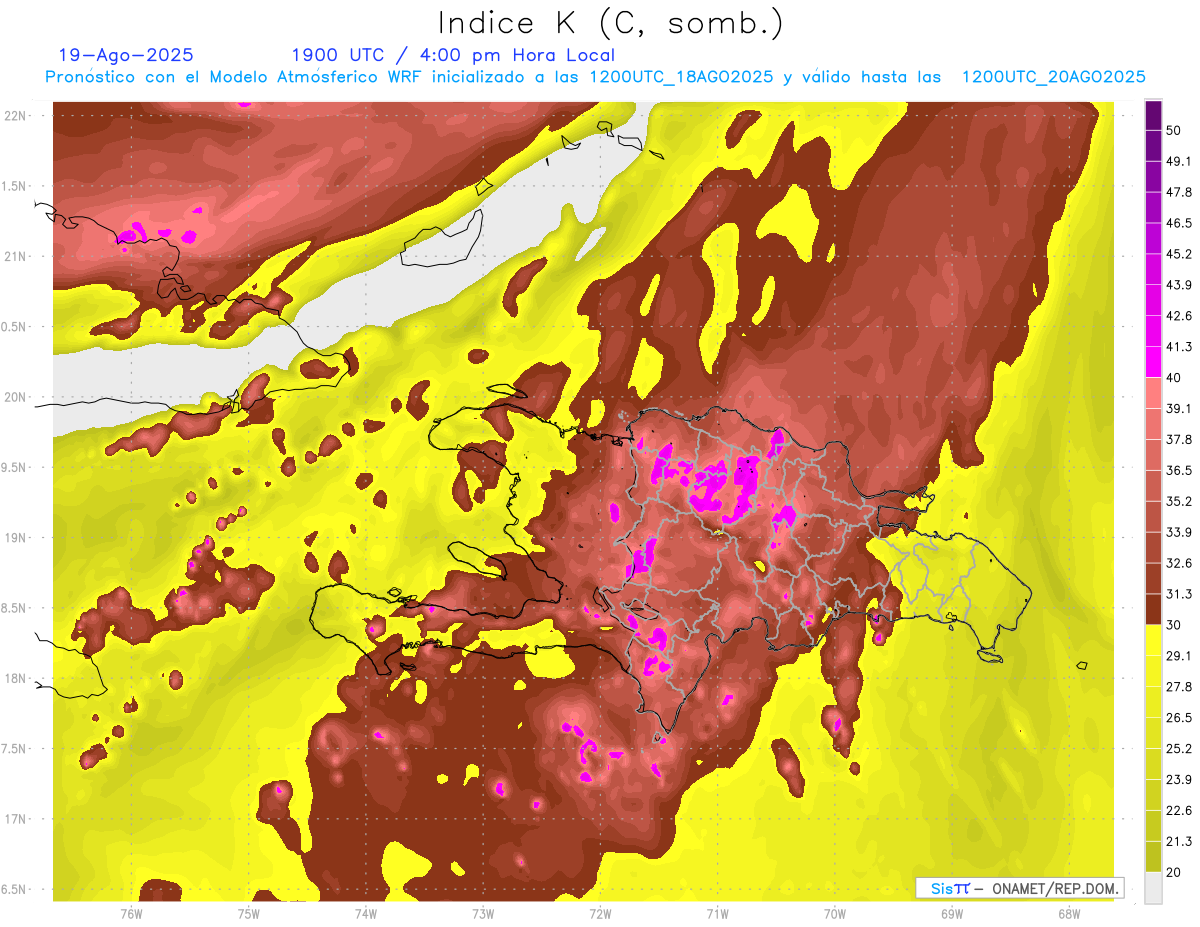Click the '29.1' color scale label

1179,656
